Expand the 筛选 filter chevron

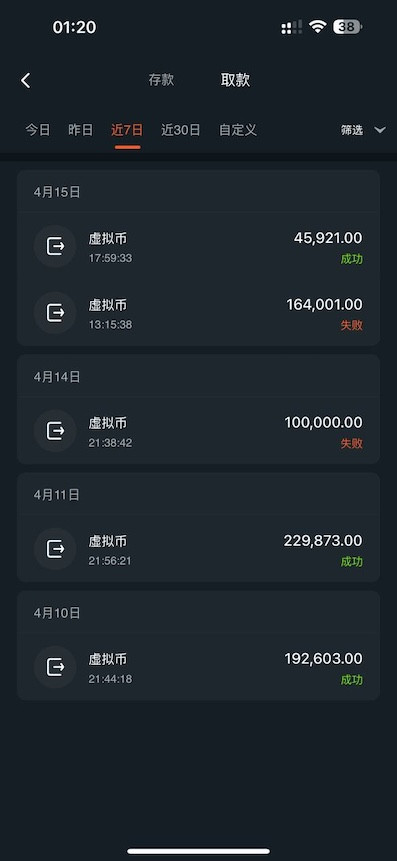pyautogui.click(x=379, y=130)
